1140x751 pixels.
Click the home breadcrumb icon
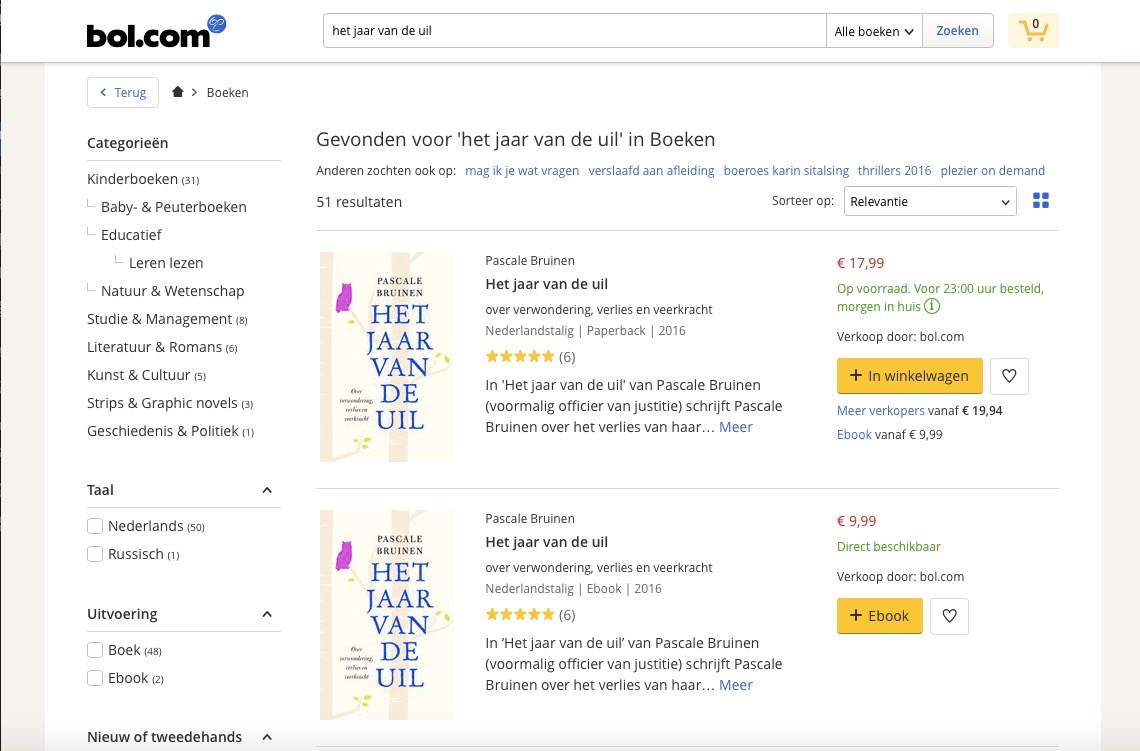tap(178, 92)
